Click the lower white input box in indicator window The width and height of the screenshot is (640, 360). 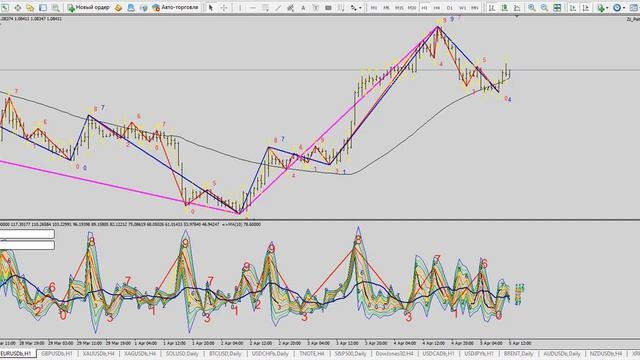pos(27,245)
